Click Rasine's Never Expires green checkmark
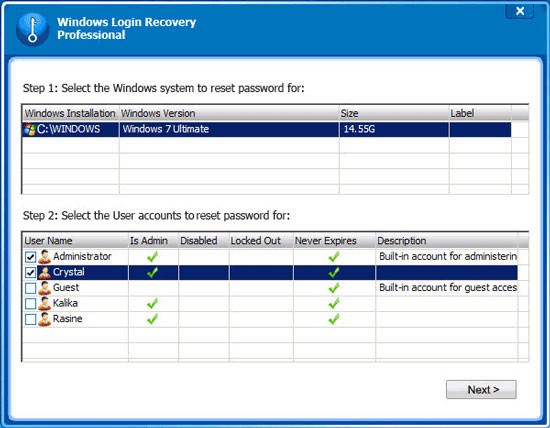The image size is (550, 428). point(334,319)
